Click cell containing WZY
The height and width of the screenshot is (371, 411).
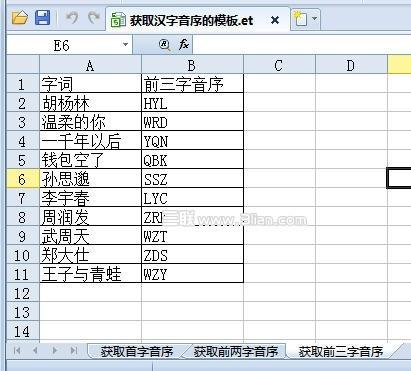point(192,274)
